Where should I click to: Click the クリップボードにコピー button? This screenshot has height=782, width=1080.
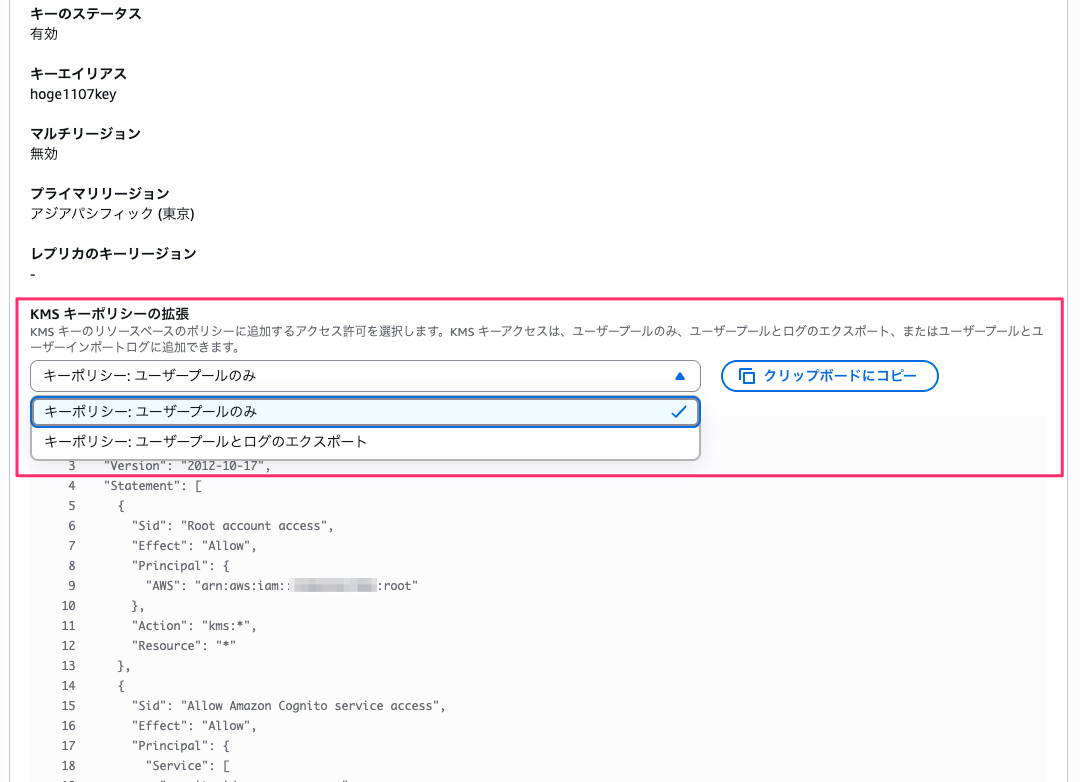(829, 376)
